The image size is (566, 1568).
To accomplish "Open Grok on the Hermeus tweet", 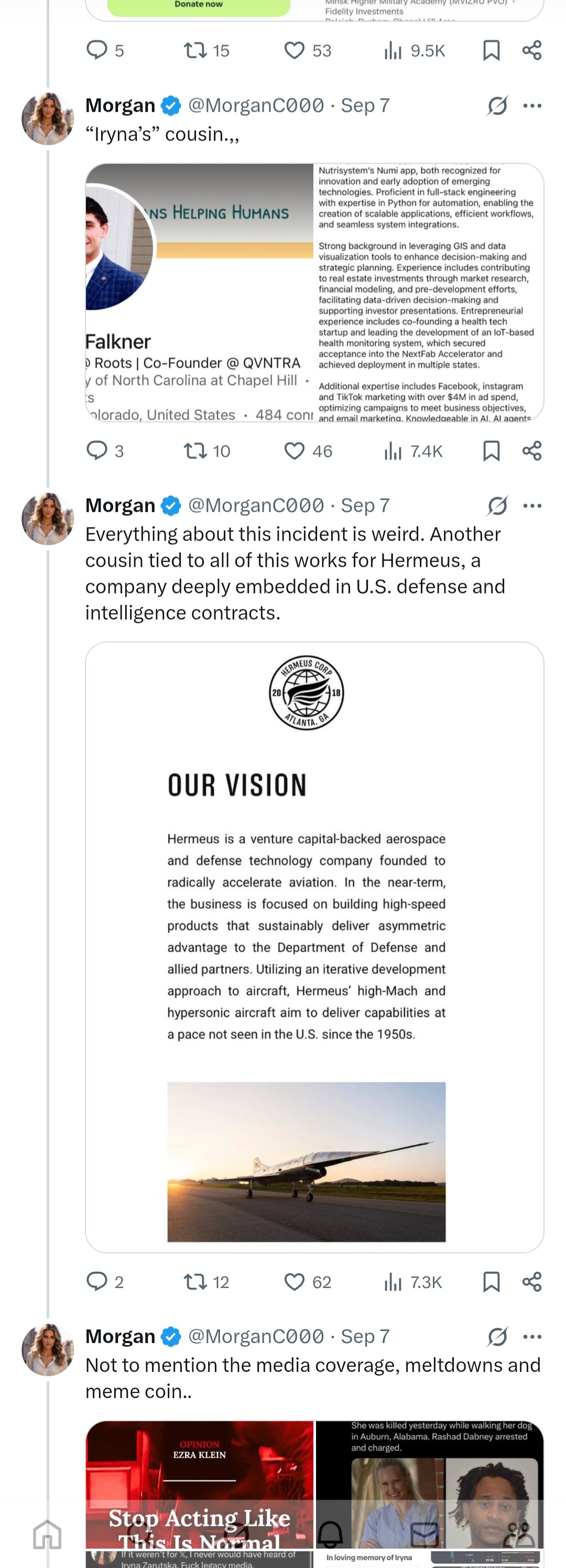I will tap(497, 505).
